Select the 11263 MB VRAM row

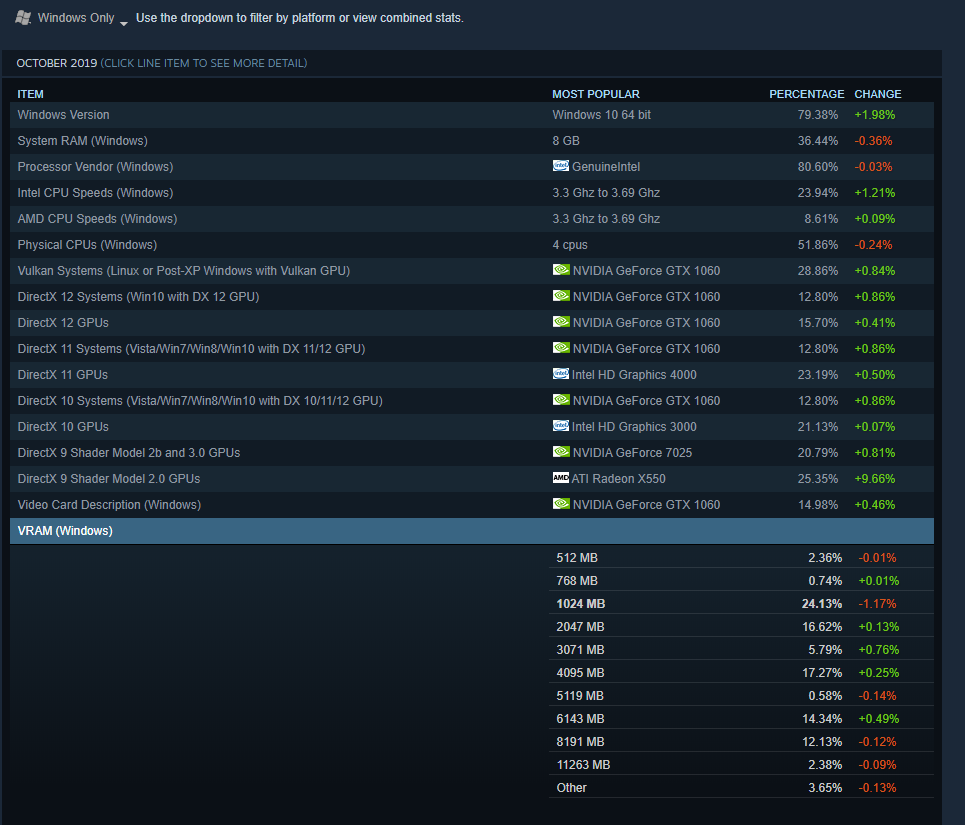pos(742,765)
